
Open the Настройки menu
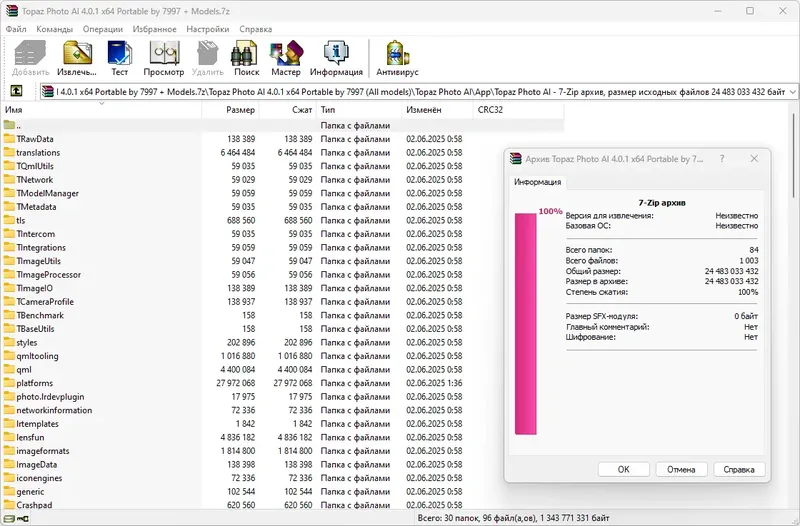(x=208, y=29)
